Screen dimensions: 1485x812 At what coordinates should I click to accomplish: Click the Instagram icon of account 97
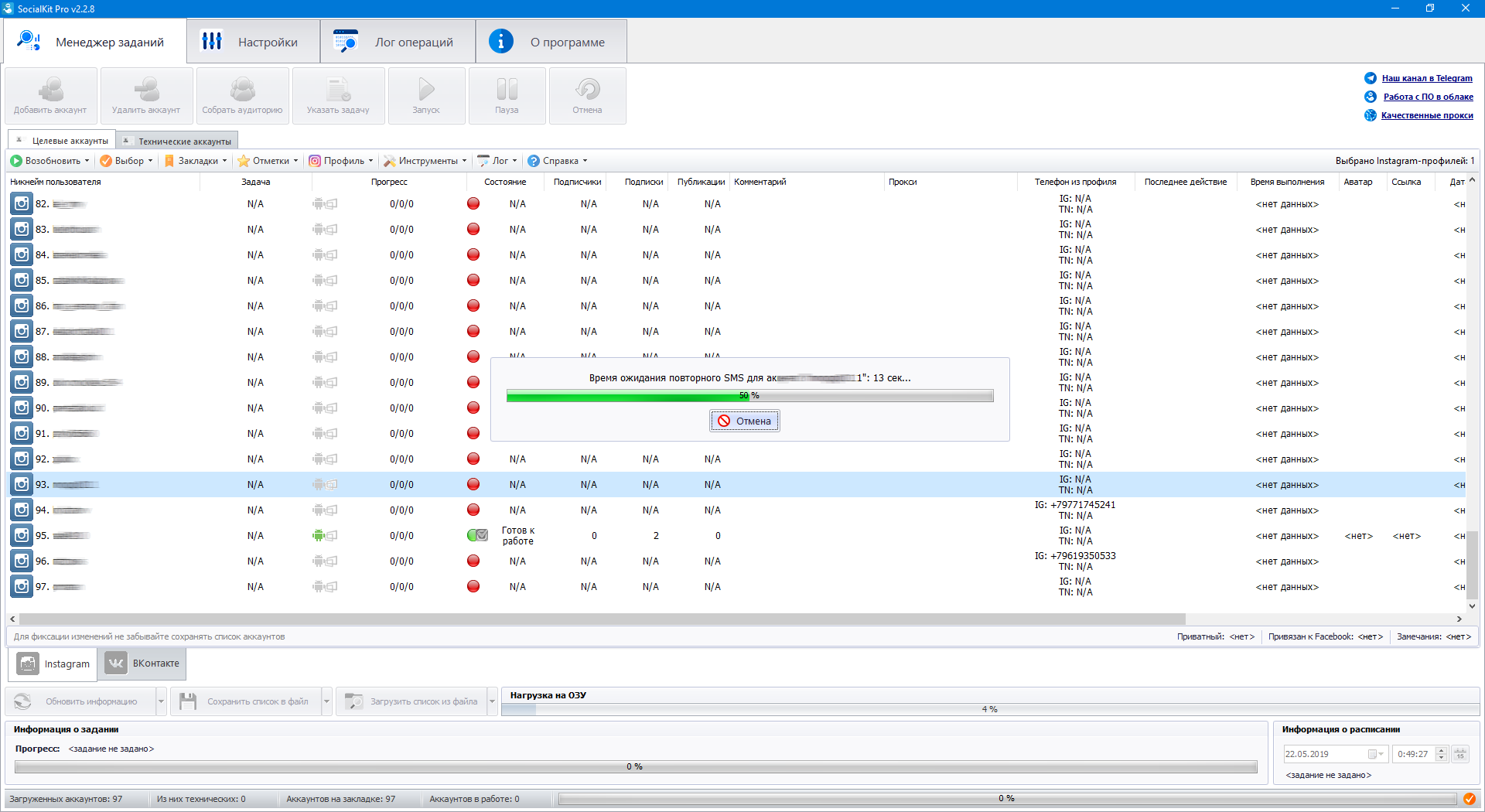click(22, 586)
